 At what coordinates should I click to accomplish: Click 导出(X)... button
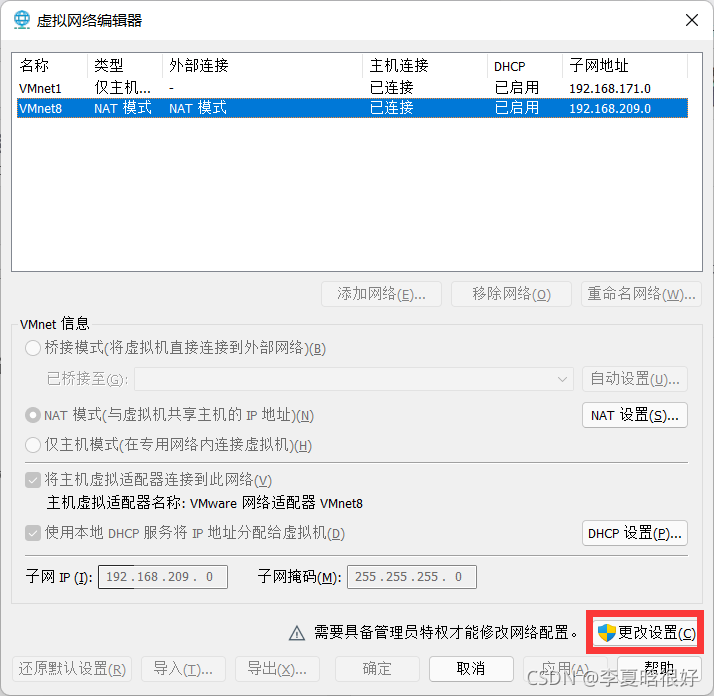click(277, 669)
